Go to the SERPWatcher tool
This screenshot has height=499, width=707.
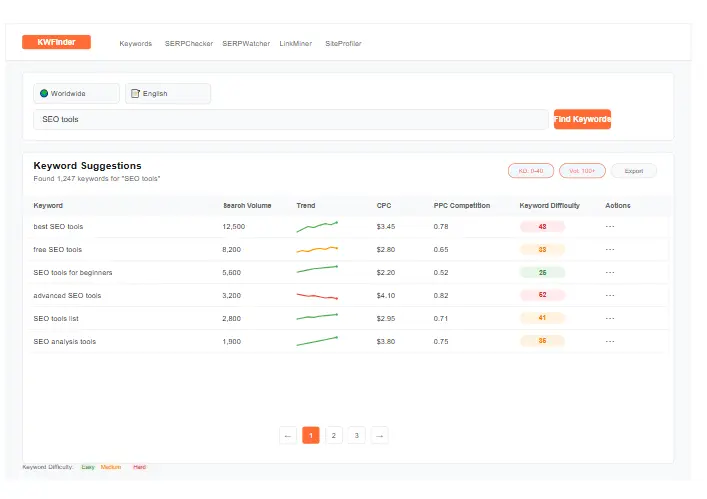point(246,44)
